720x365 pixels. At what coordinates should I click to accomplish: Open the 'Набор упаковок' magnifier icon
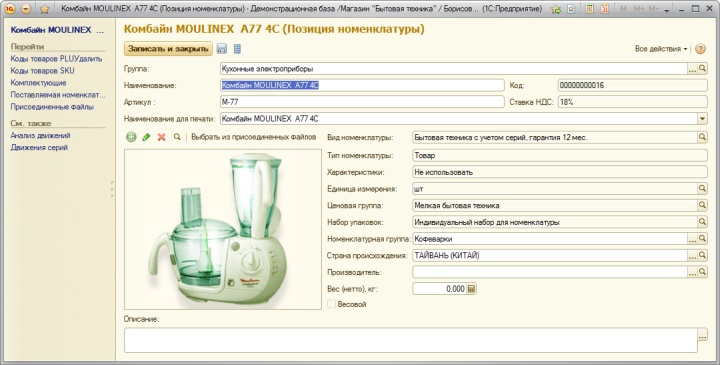pos(702,222)
